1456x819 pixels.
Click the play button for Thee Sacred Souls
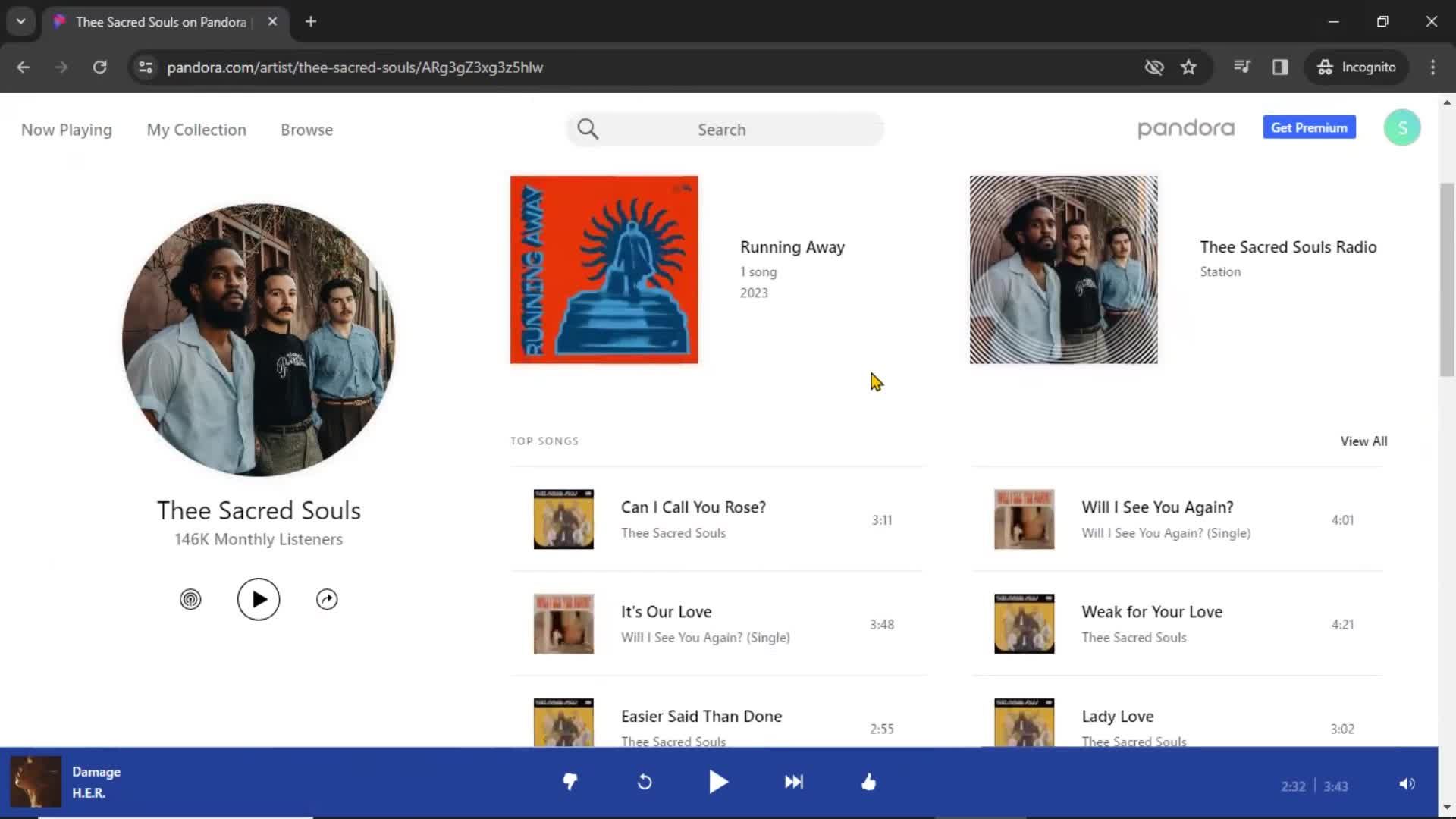(x=258, y=598)
